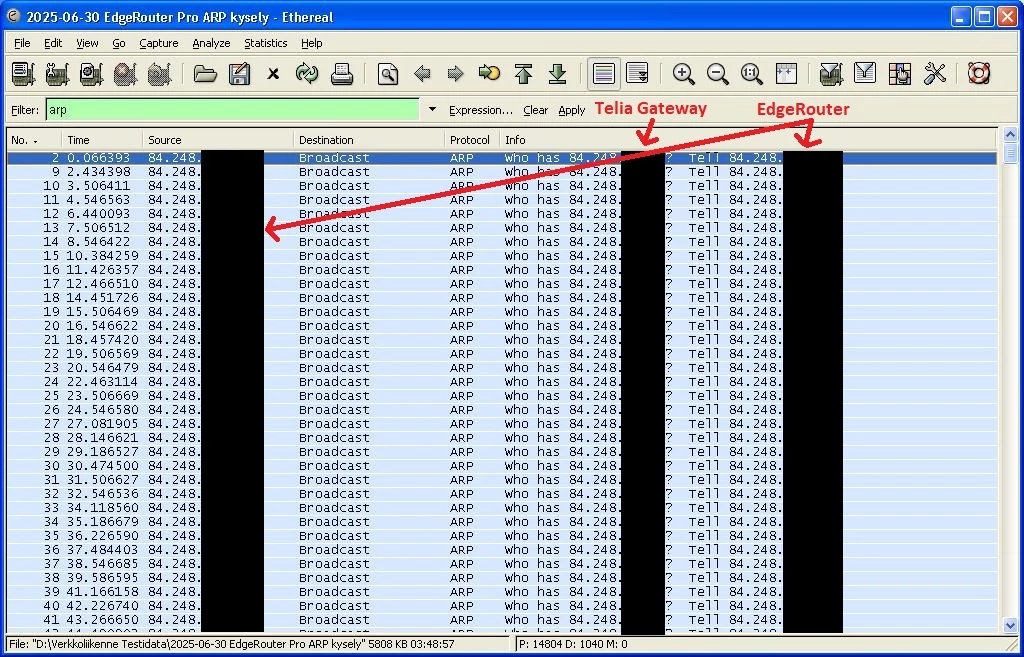Screen dimensions: 1024x657
Task: Reset zoom to 100% icon
Action: (752, 74)
